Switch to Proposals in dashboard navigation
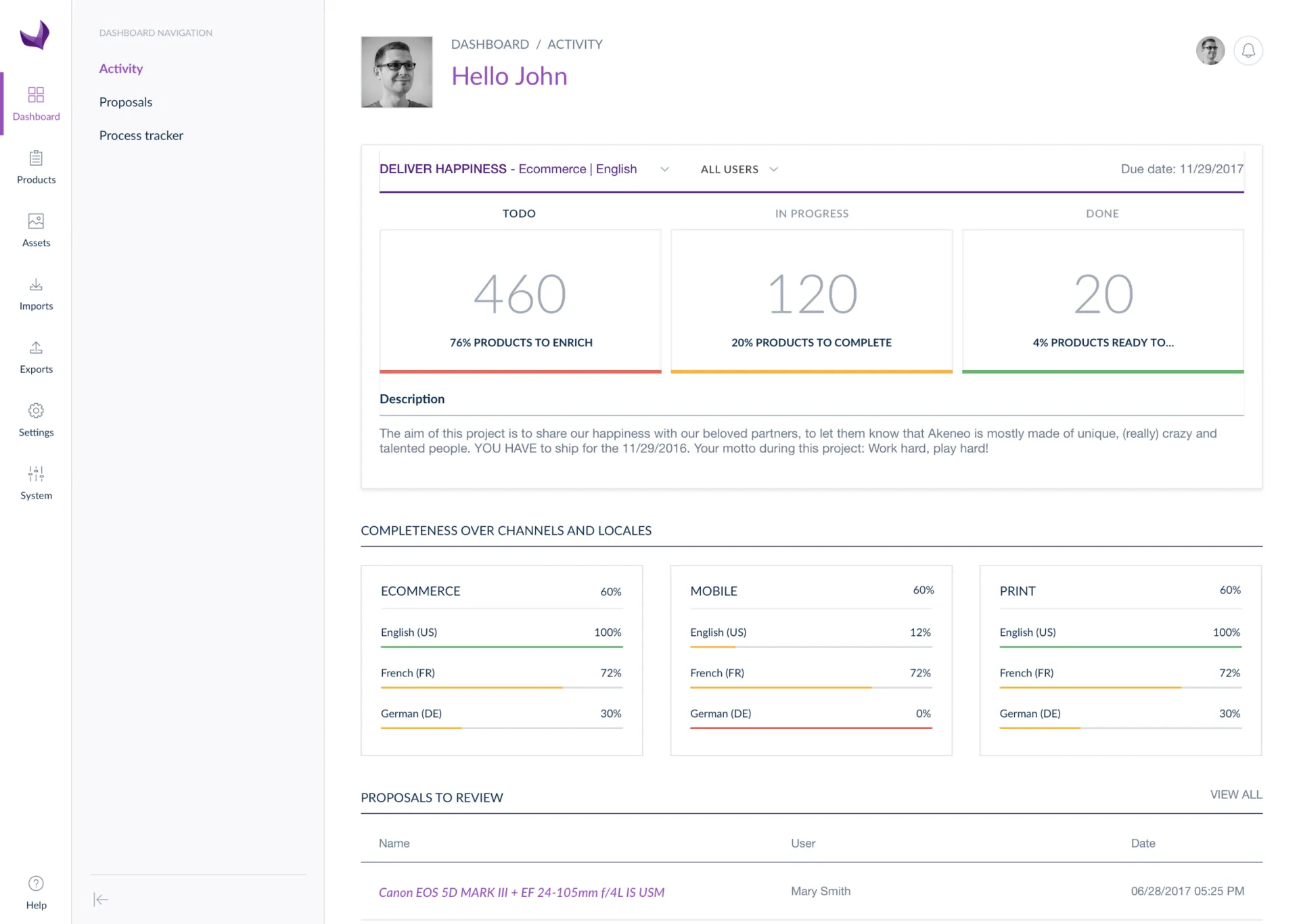 pyautogui.click(x=126, y=102)
